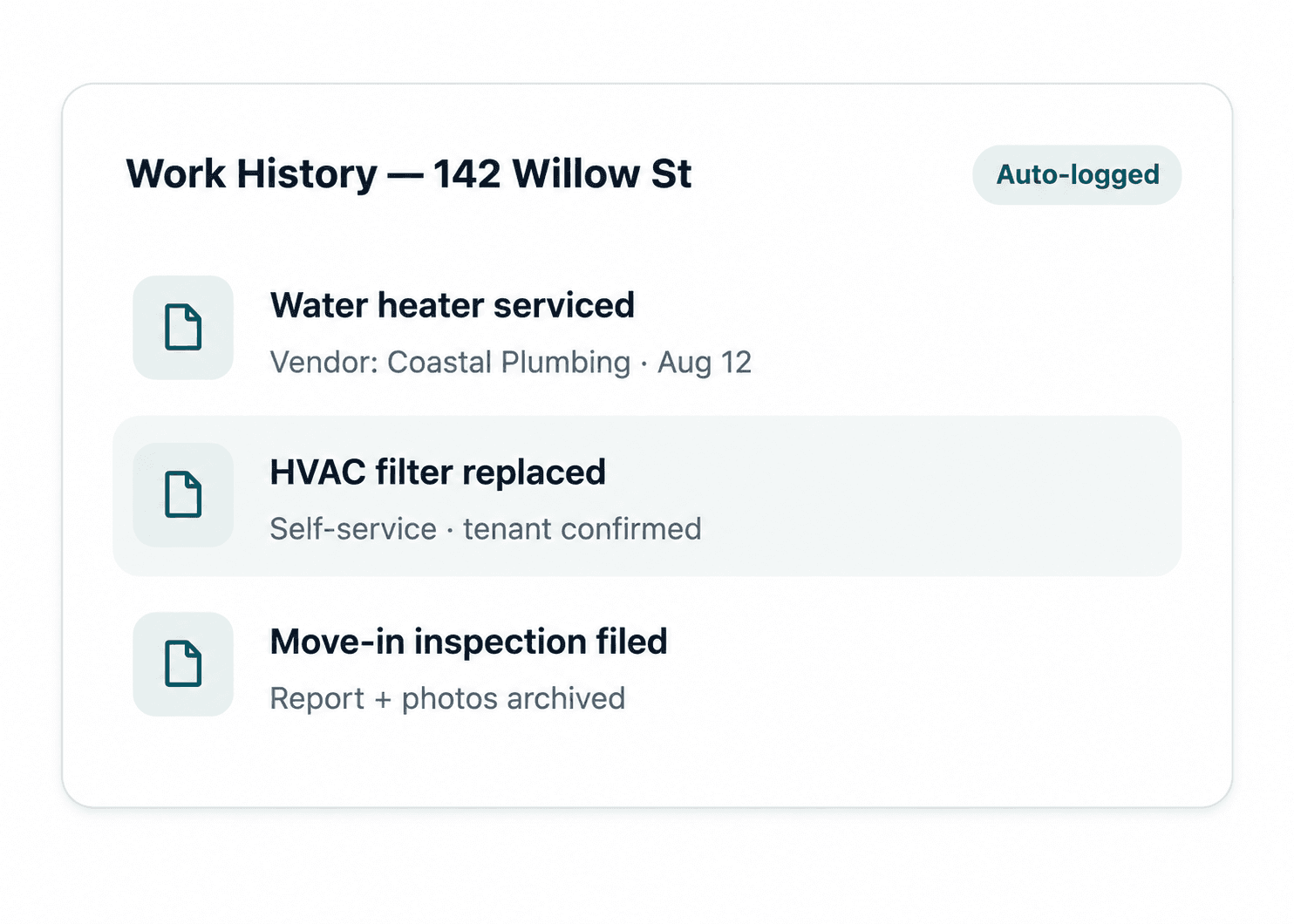The image size is (1294, 924).
Task: Open the Water heater serviced entry title
Action: click(x=453, y=306)
